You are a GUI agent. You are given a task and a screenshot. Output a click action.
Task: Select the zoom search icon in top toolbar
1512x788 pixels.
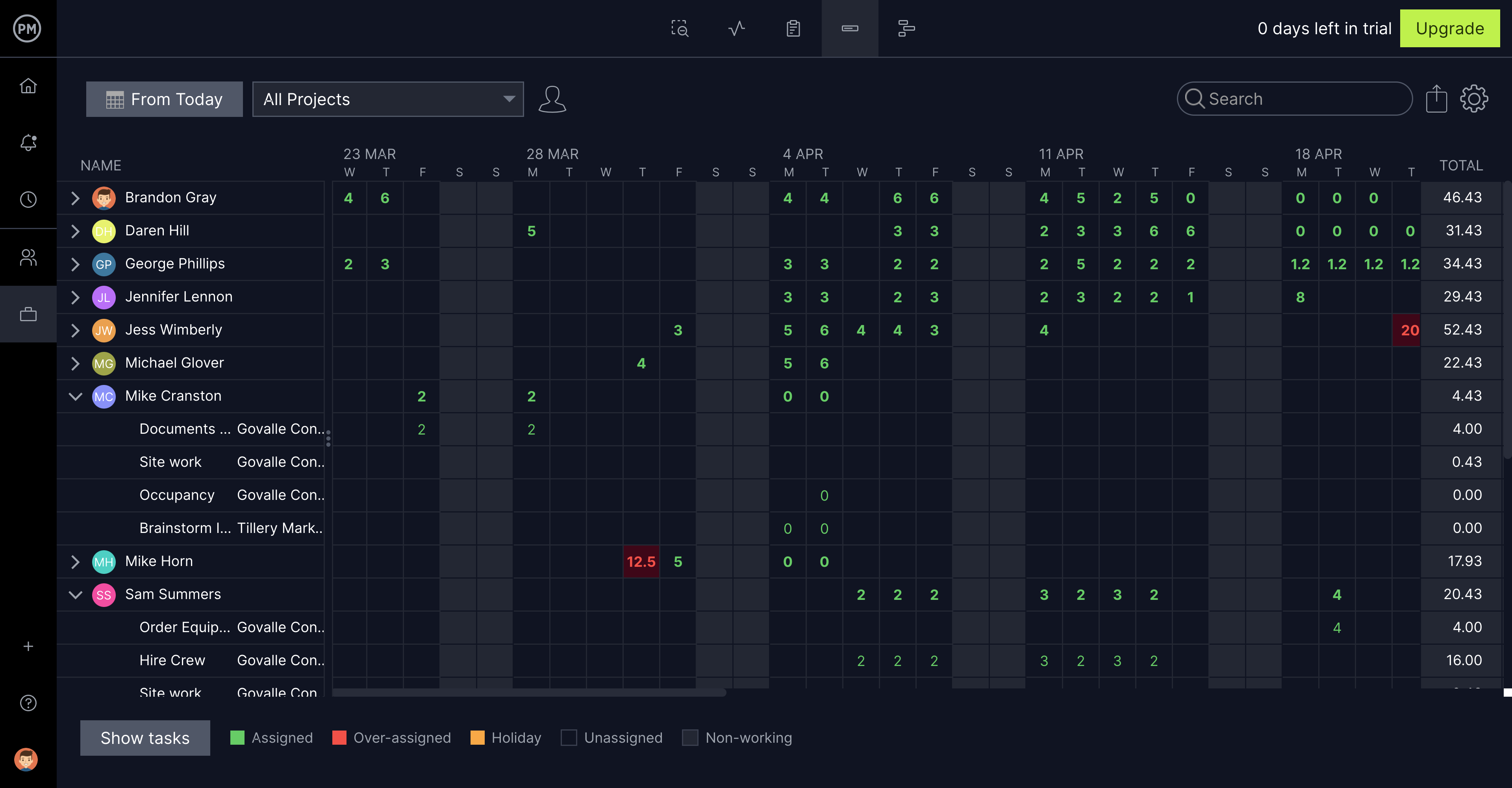pos(679,28)
